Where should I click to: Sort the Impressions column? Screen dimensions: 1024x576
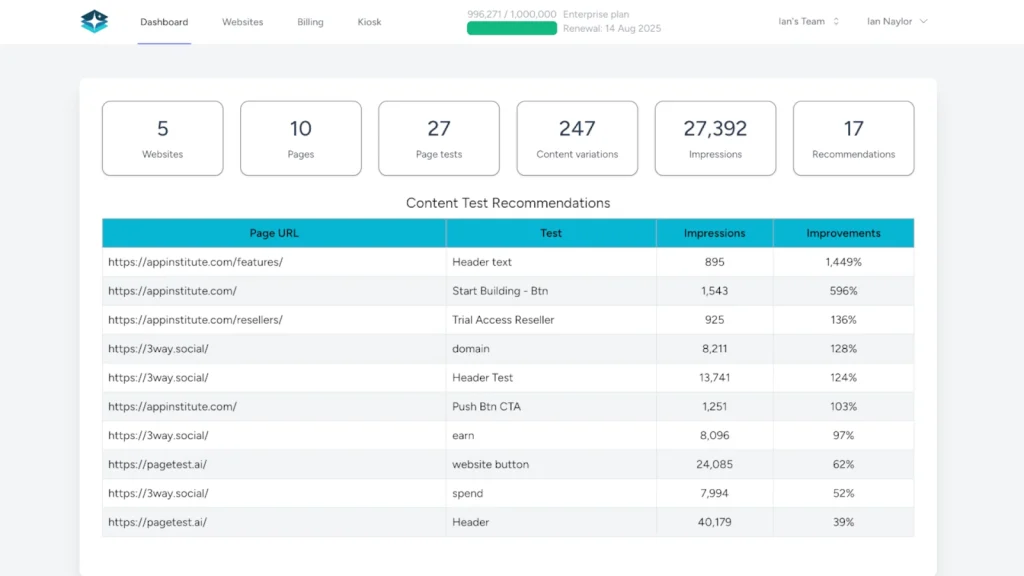715,232
